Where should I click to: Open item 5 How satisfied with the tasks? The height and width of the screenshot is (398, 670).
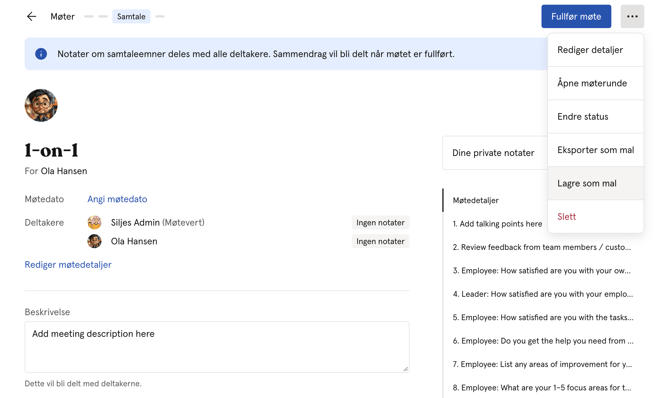click(x=543, y=318)
